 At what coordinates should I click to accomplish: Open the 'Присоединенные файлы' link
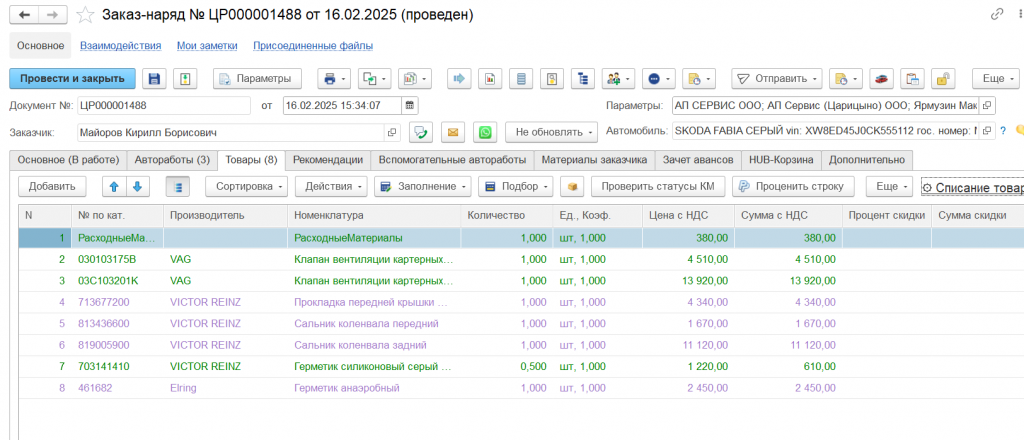click(313, 46)
